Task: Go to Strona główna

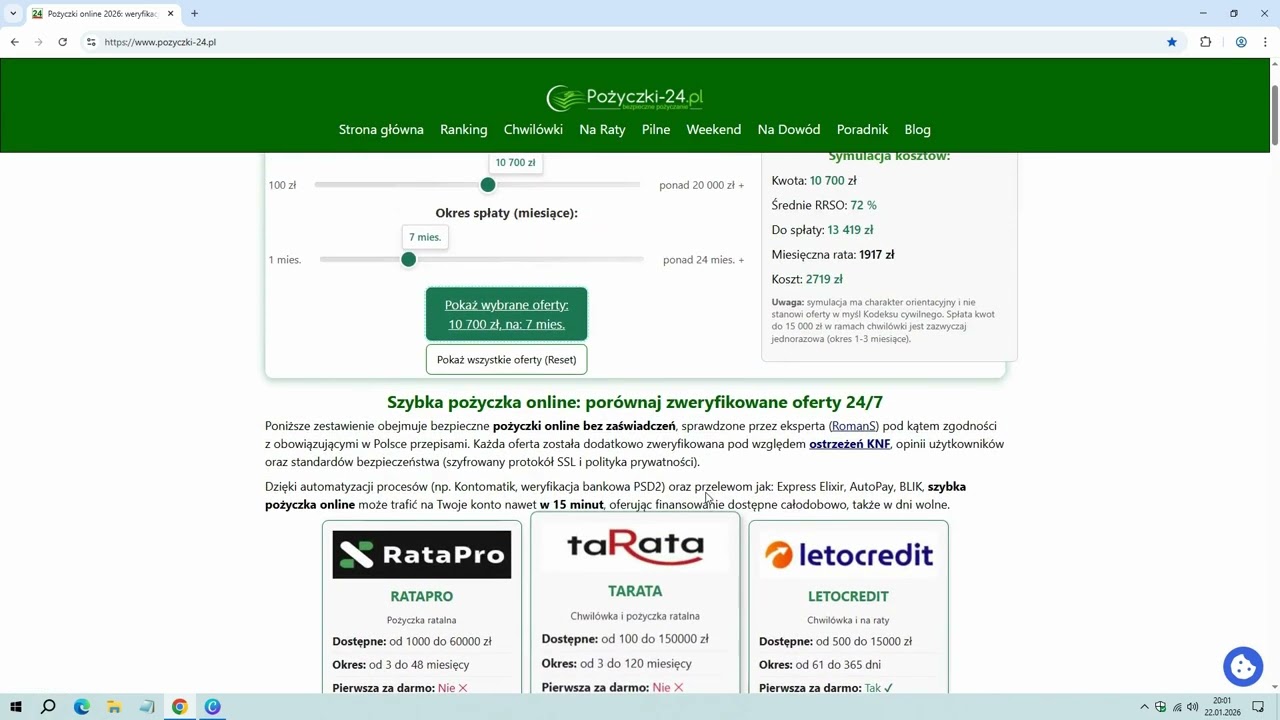Action: tap(381, 129)
